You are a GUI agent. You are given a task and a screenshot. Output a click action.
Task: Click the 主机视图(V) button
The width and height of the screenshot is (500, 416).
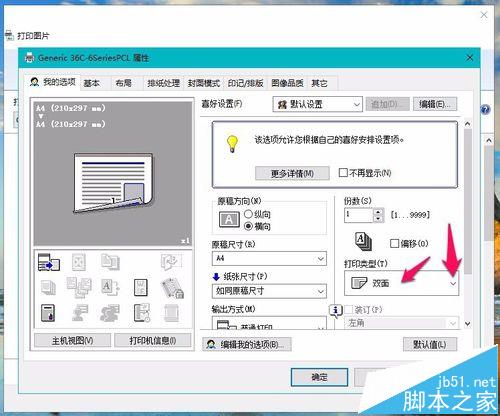[72, 340]
